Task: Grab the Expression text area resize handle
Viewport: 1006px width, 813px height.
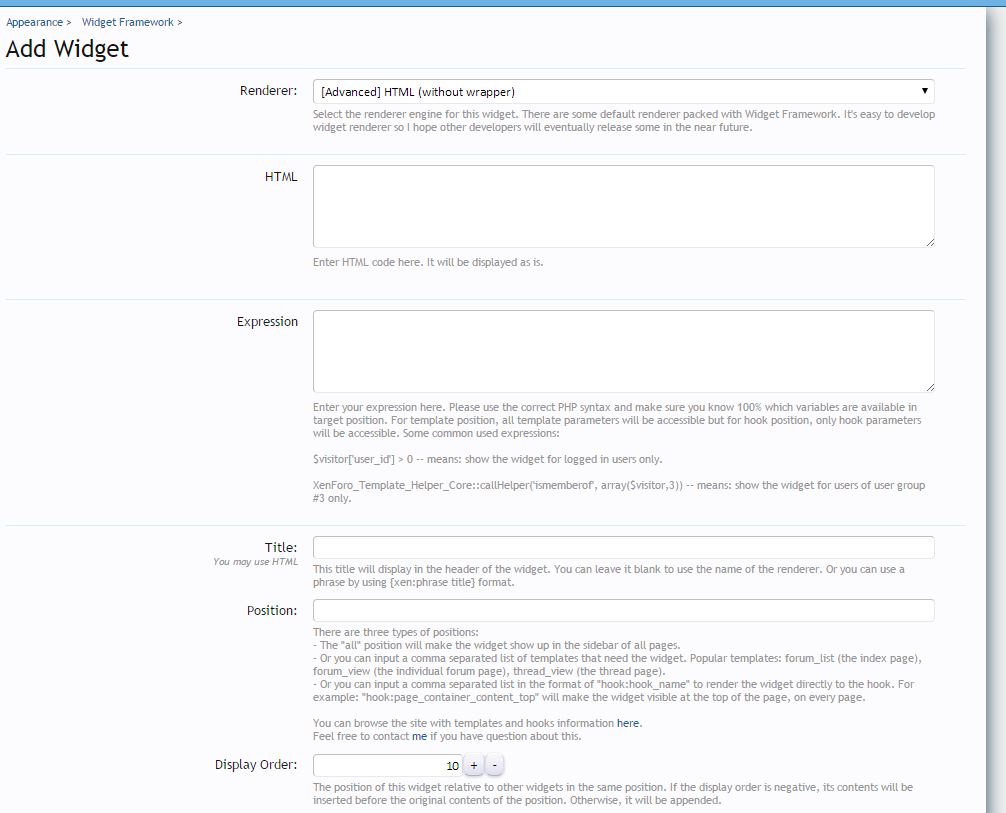Action: pos(929,387)
